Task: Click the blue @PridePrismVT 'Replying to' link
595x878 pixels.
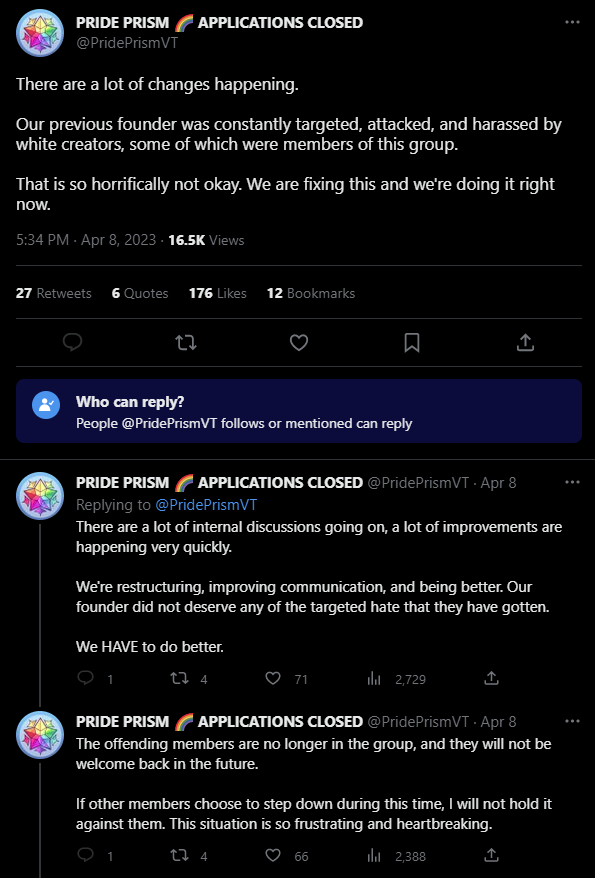Action: 206,505
